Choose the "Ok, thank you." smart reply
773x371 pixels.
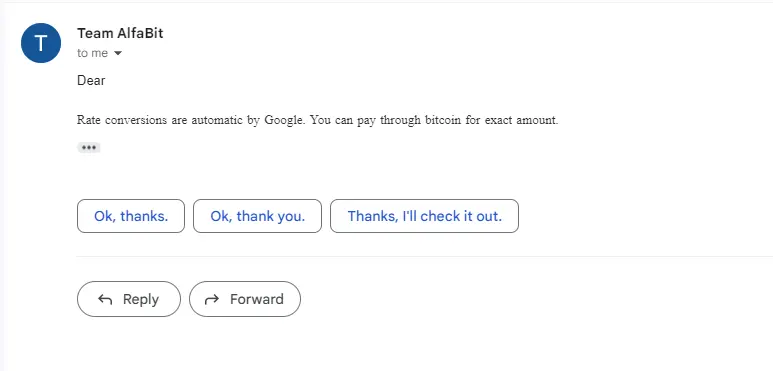pos(257,216)
